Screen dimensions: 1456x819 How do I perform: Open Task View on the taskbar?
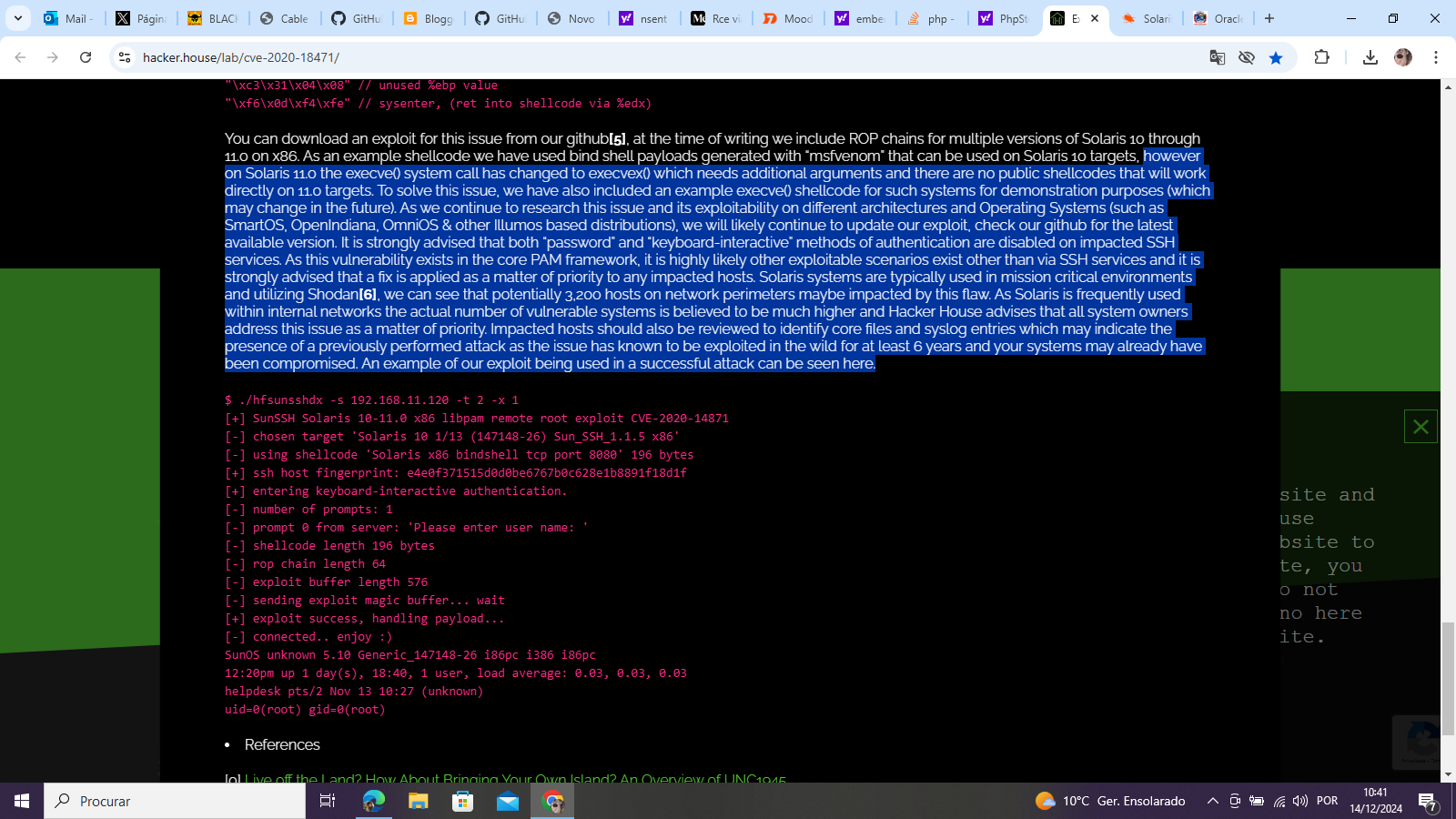tap(328, 801)
